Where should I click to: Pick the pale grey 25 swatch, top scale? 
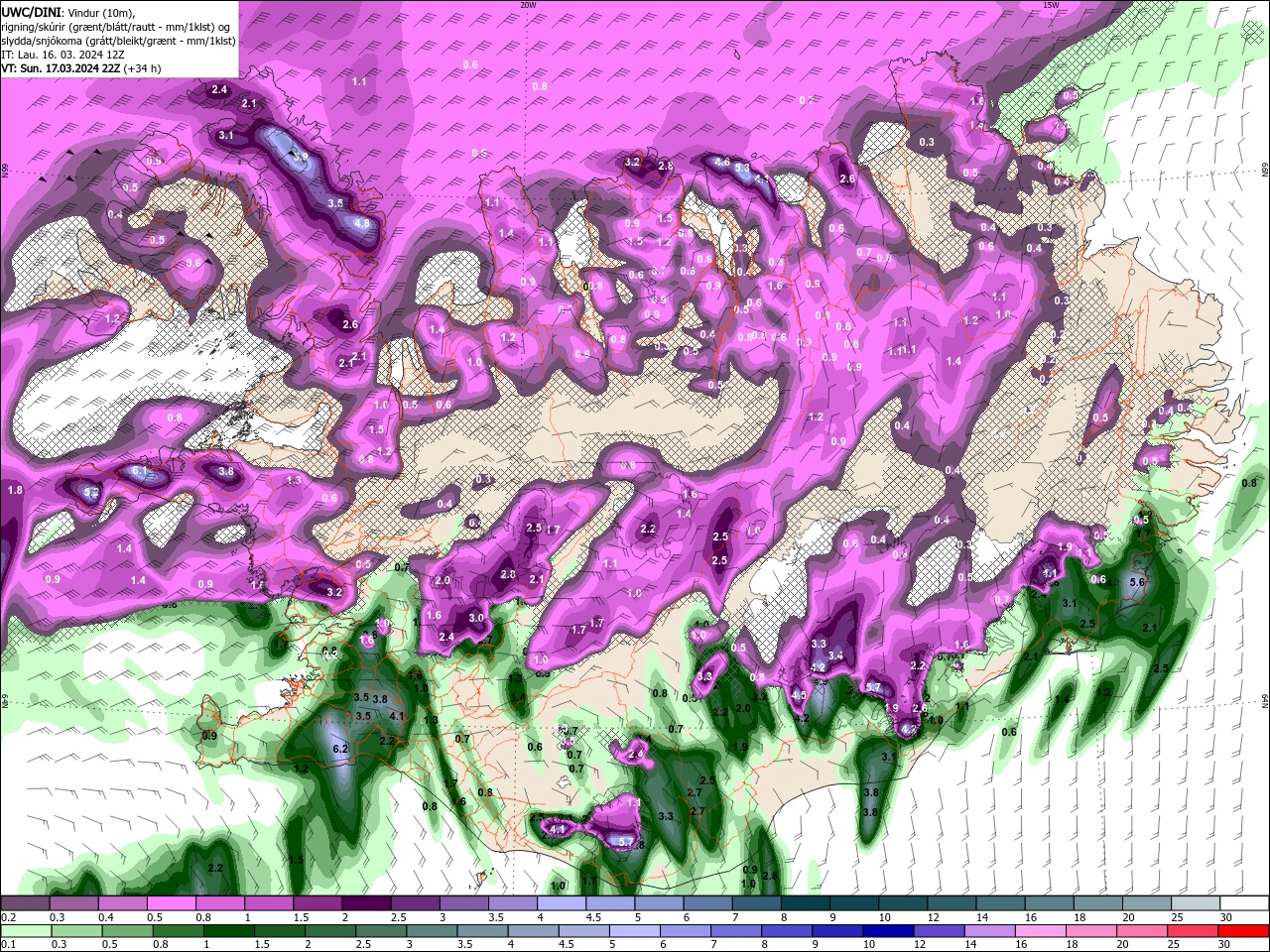click(1196, 903)
